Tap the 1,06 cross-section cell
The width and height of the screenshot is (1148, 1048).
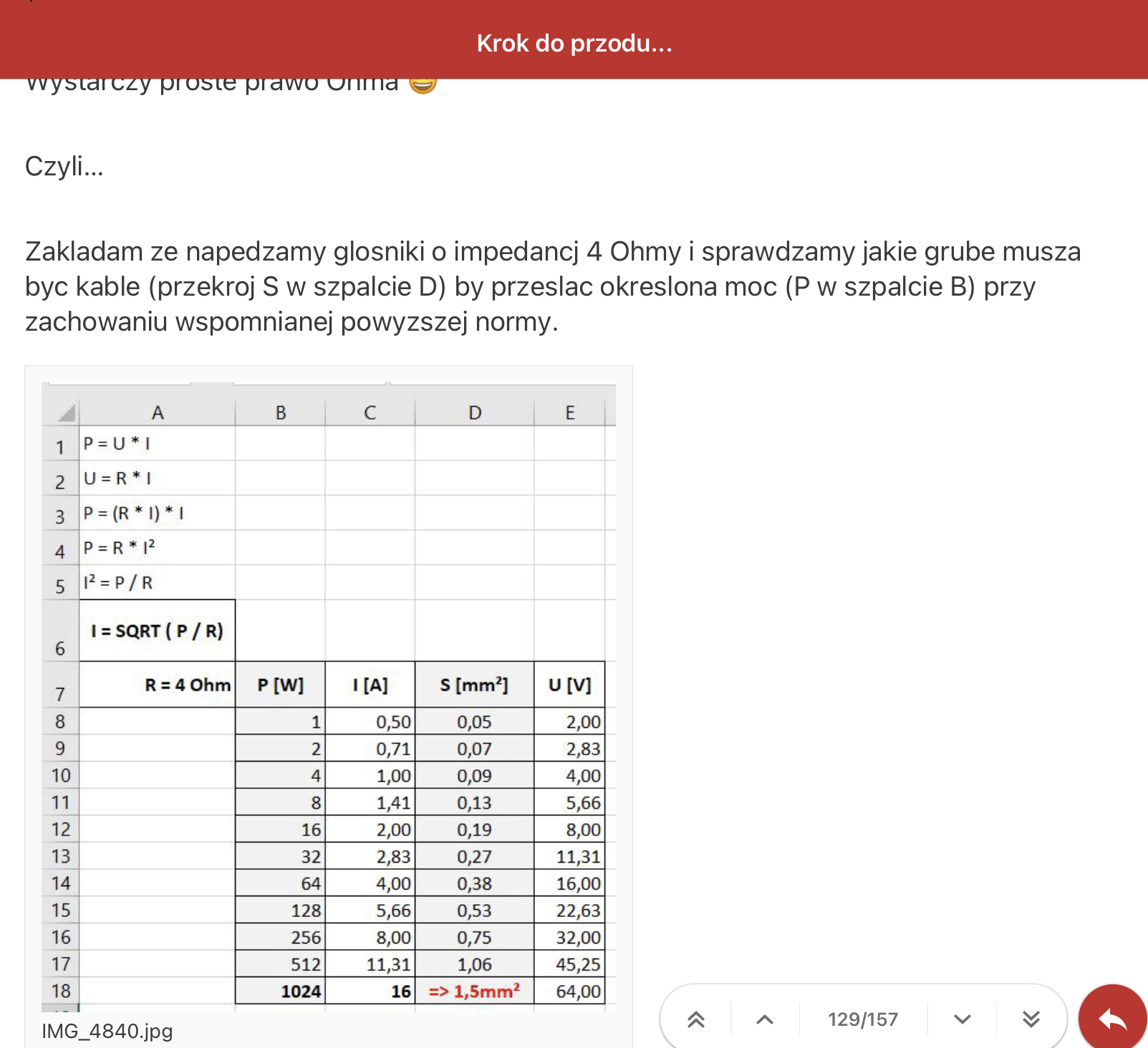[474, 964]
